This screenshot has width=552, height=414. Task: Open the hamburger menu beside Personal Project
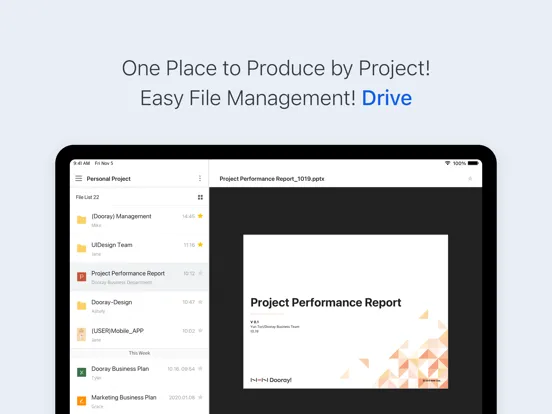tap(79, 178)
